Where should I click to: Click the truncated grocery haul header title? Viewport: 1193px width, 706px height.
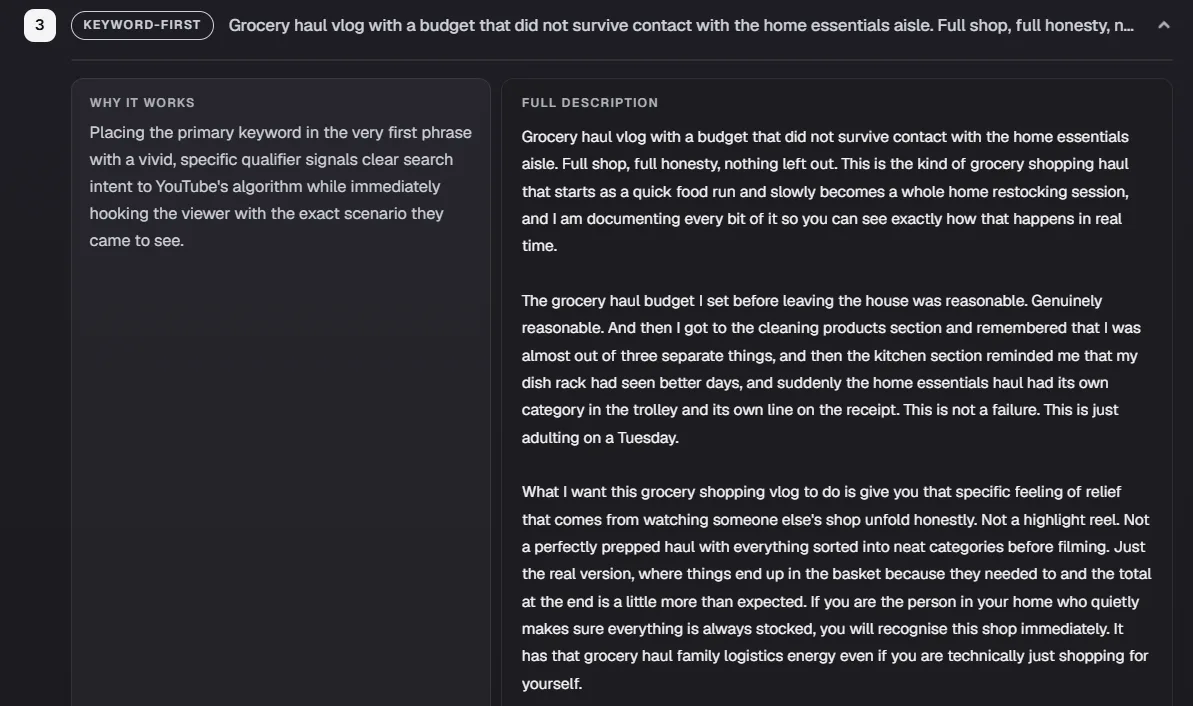coord(681,25)
